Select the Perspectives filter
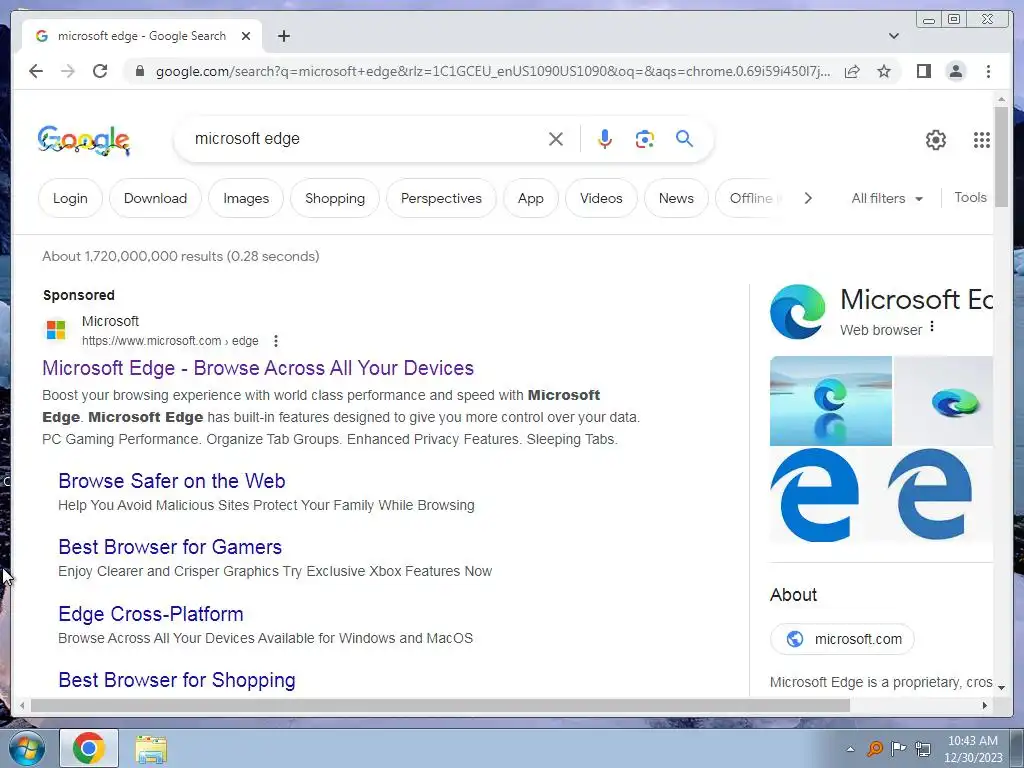Image resolution: width=1024 pixels, height=768 pixels. click(441, 199)
